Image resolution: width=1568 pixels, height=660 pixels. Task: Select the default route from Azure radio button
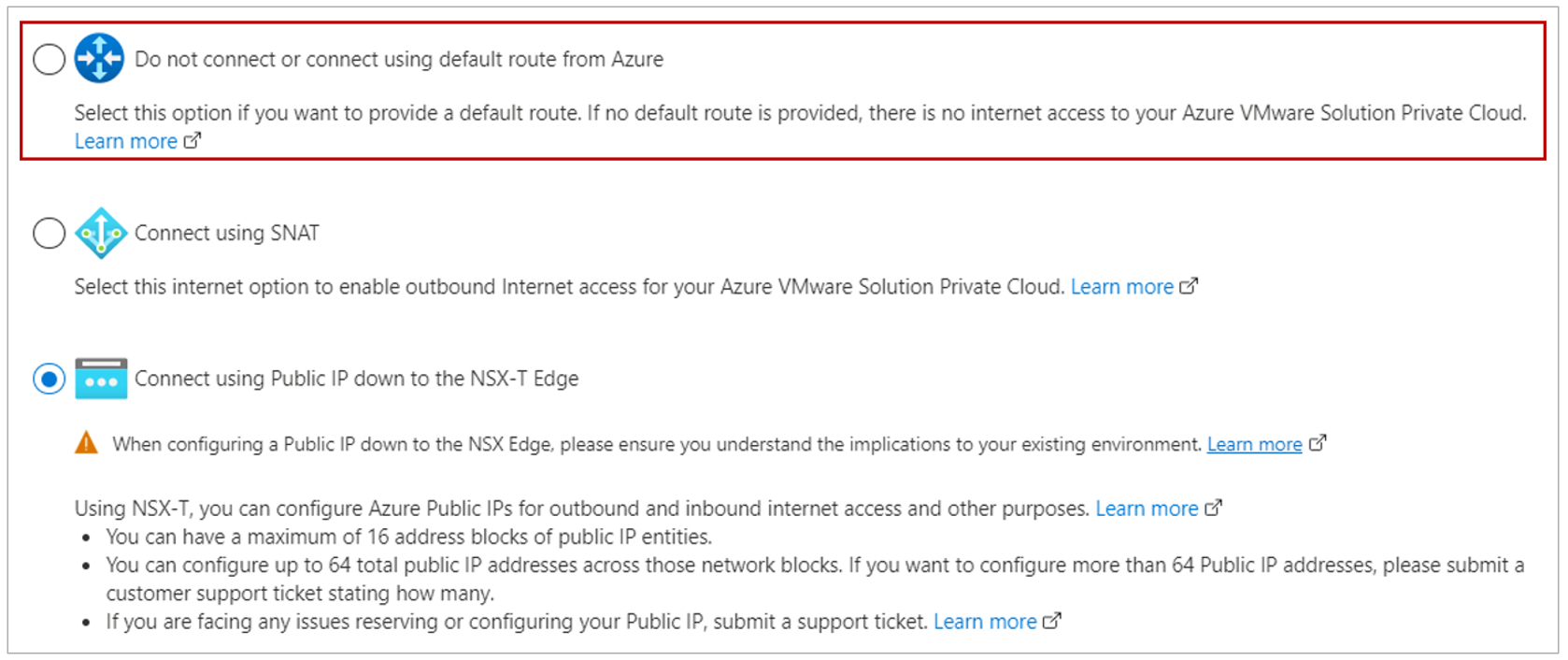tap(49, 59)
